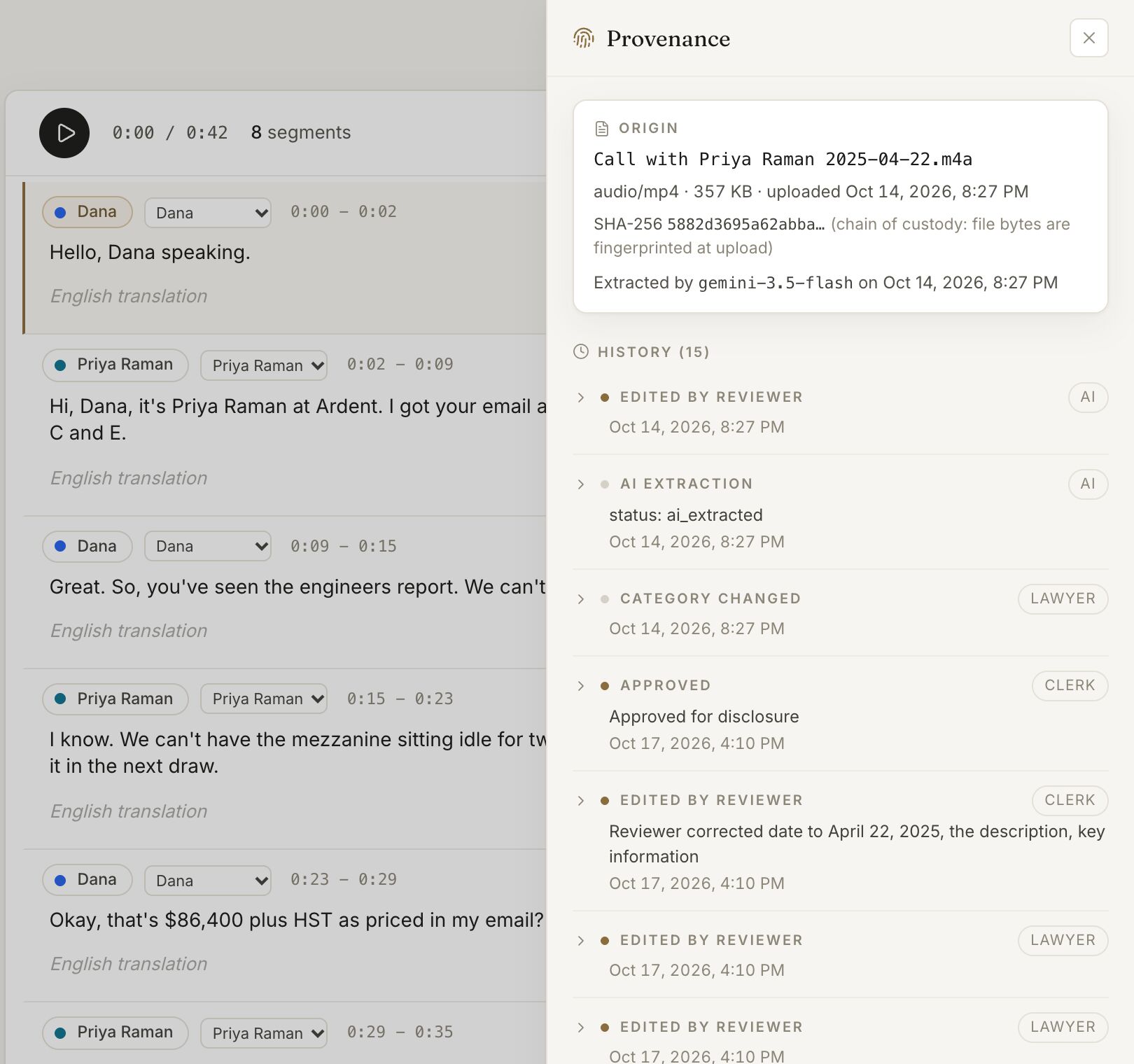Click English translation field under the engineers report segment

(129, 631)
